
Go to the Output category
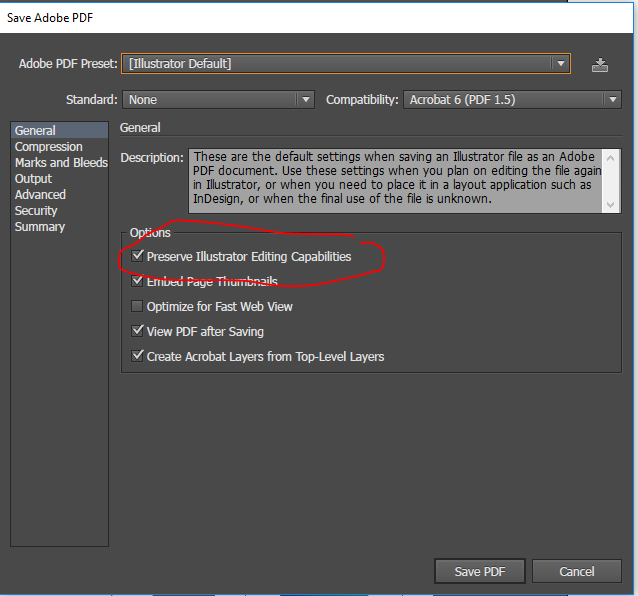click(59, 179)
